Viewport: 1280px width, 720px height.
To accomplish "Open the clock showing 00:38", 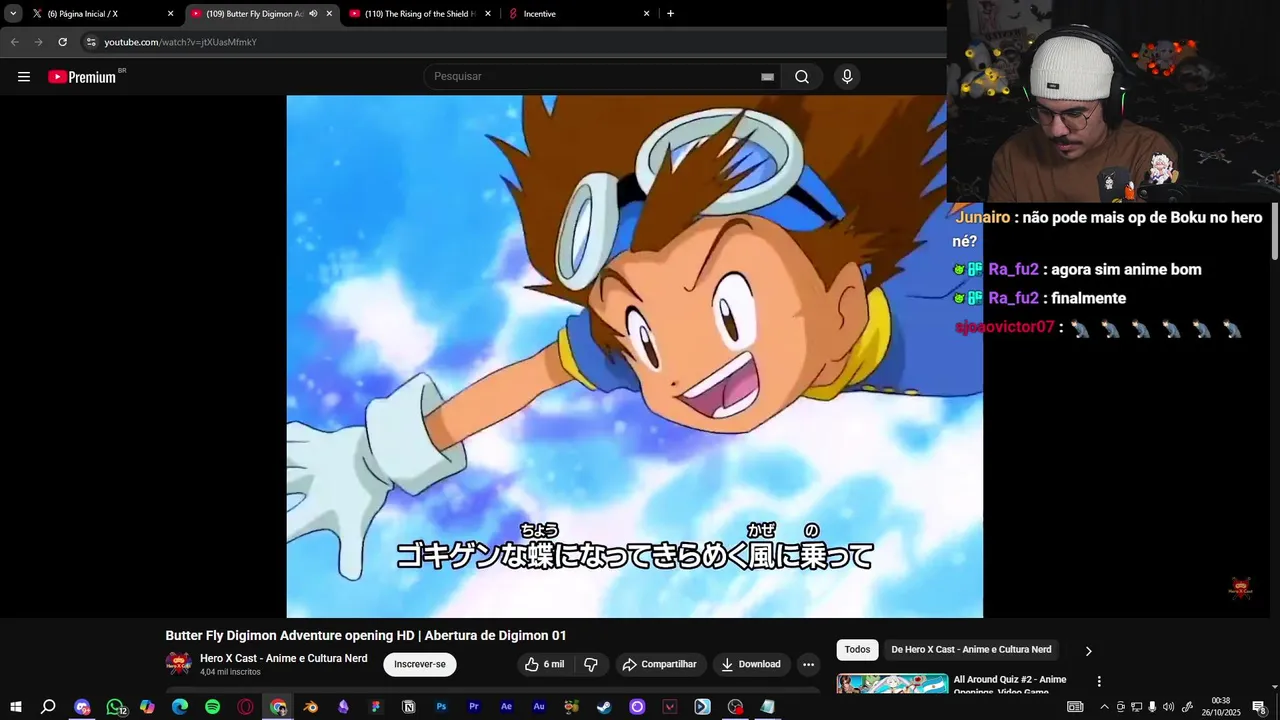I will click(x=1220, y=707).
